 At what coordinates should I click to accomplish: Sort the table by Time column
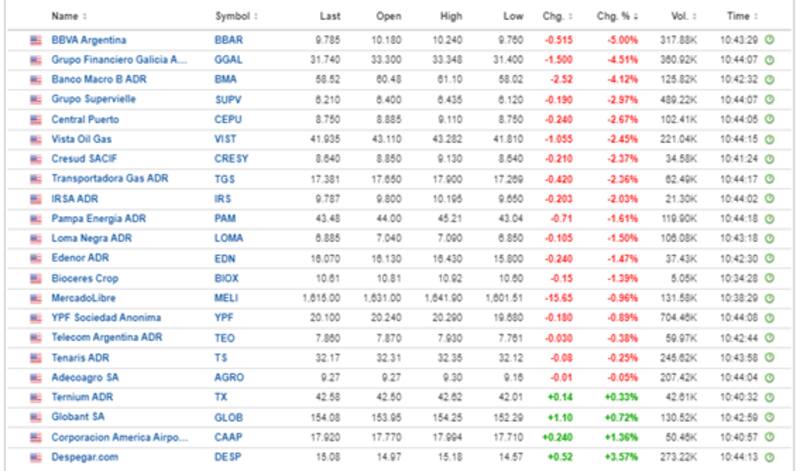739,16
